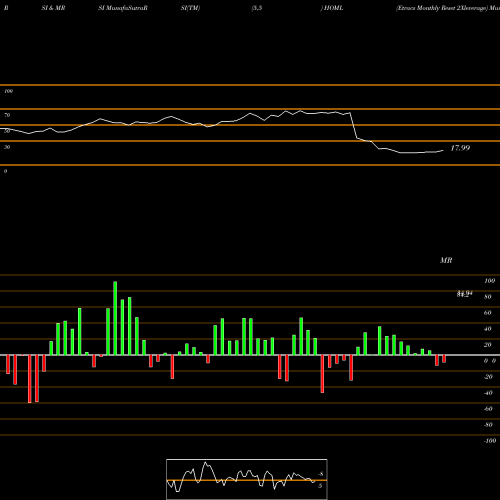This screenshot has width=500, height=500.
Task: Open the mini oscillator chart thumbnail
Action: click(x=247, y=479)
